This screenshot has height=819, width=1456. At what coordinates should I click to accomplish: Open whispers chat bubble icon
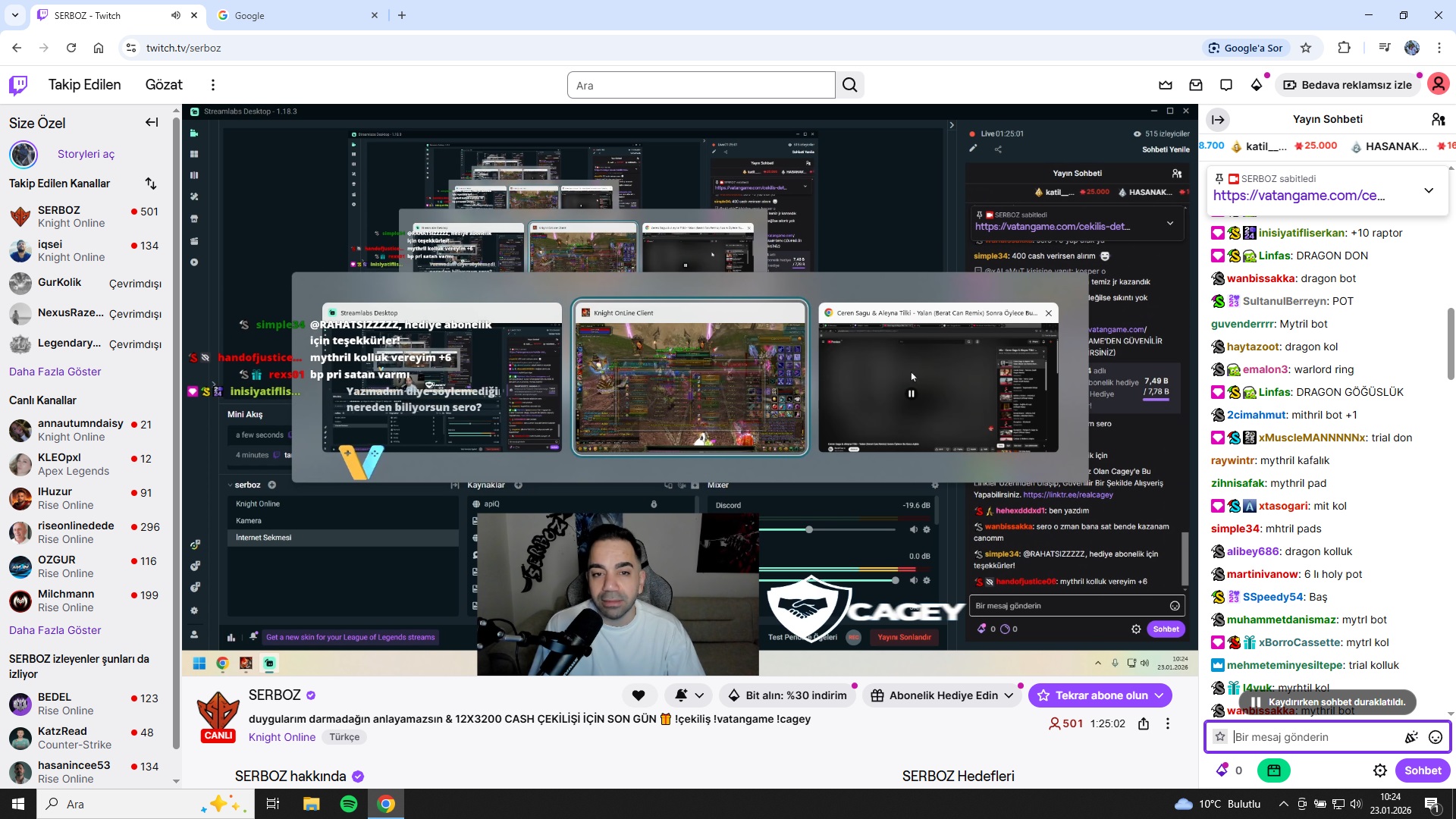[1226, 85]
